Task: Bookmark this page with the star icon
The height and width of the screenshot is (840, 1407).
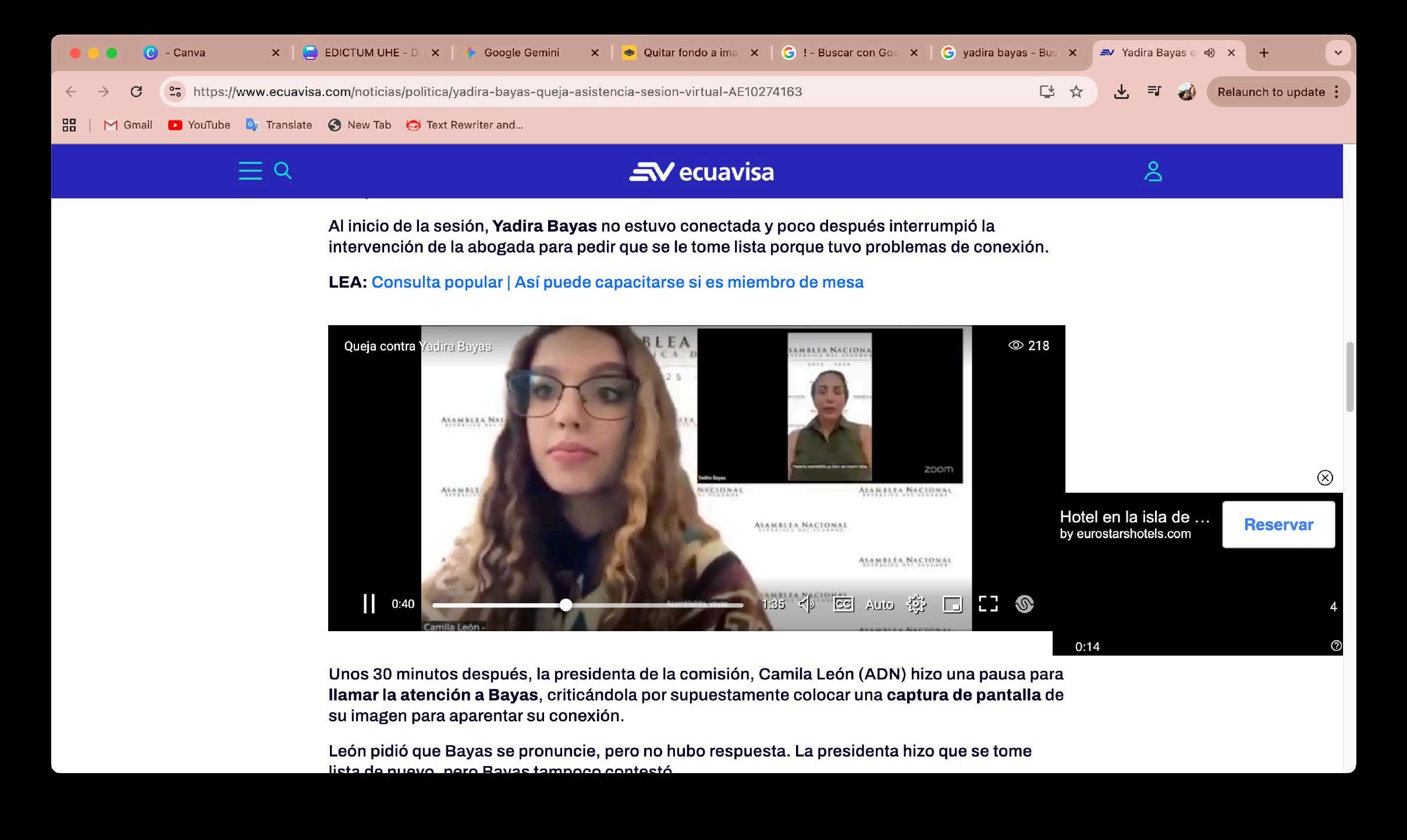Action: pyautogui.click(x=1076, y=92)
